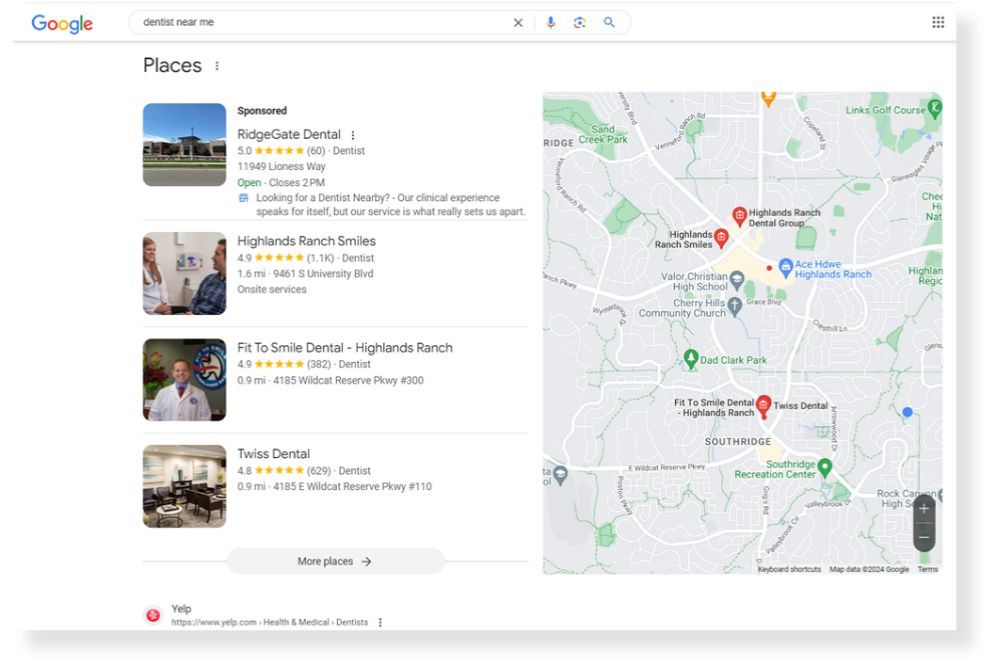Screen dimensions: 1000x667
Task: Select the Highlands Ranch Dental Group map pin
Action: point(739,217)
